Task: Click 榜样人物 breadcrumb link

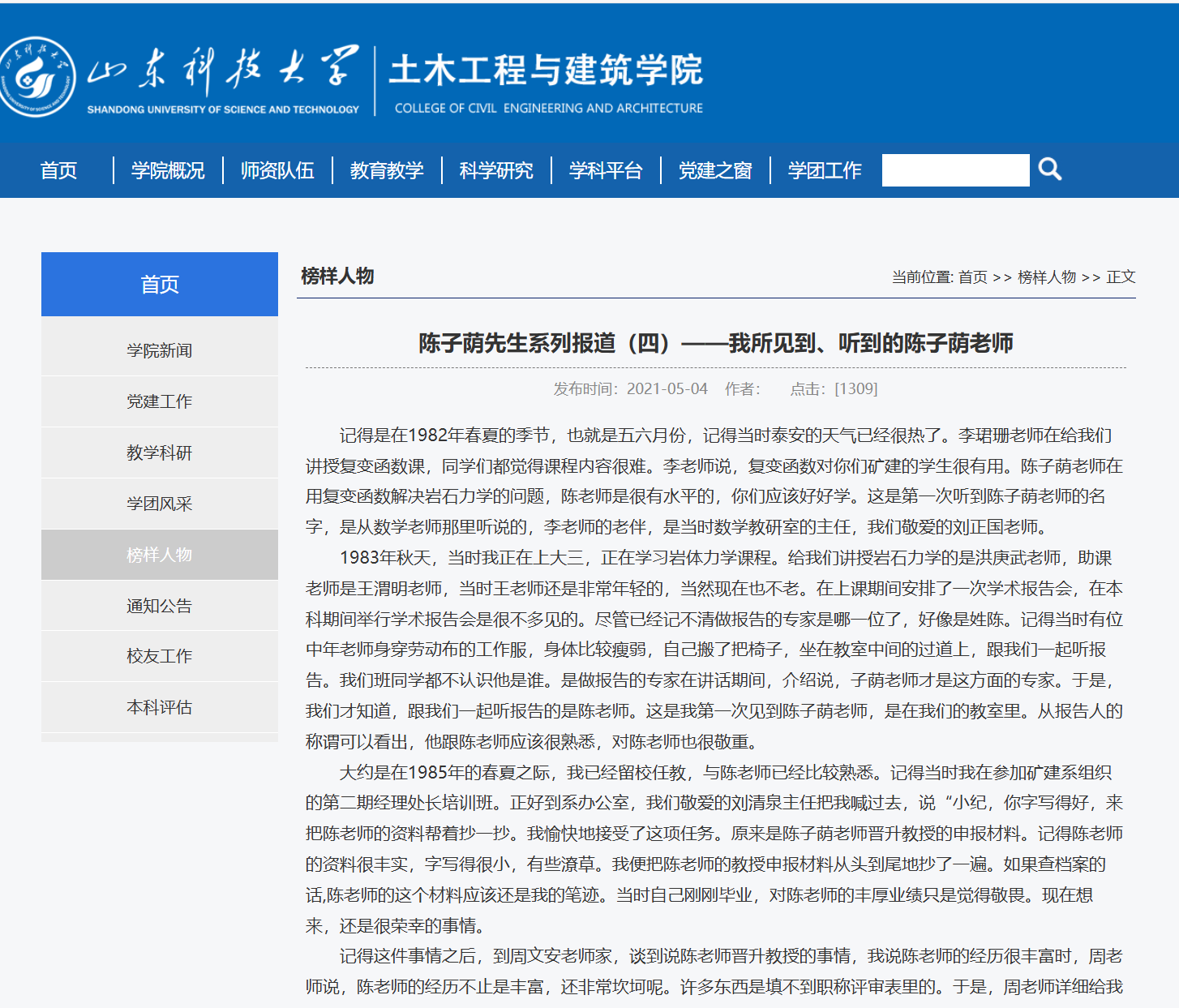Action: (1047, 277)
